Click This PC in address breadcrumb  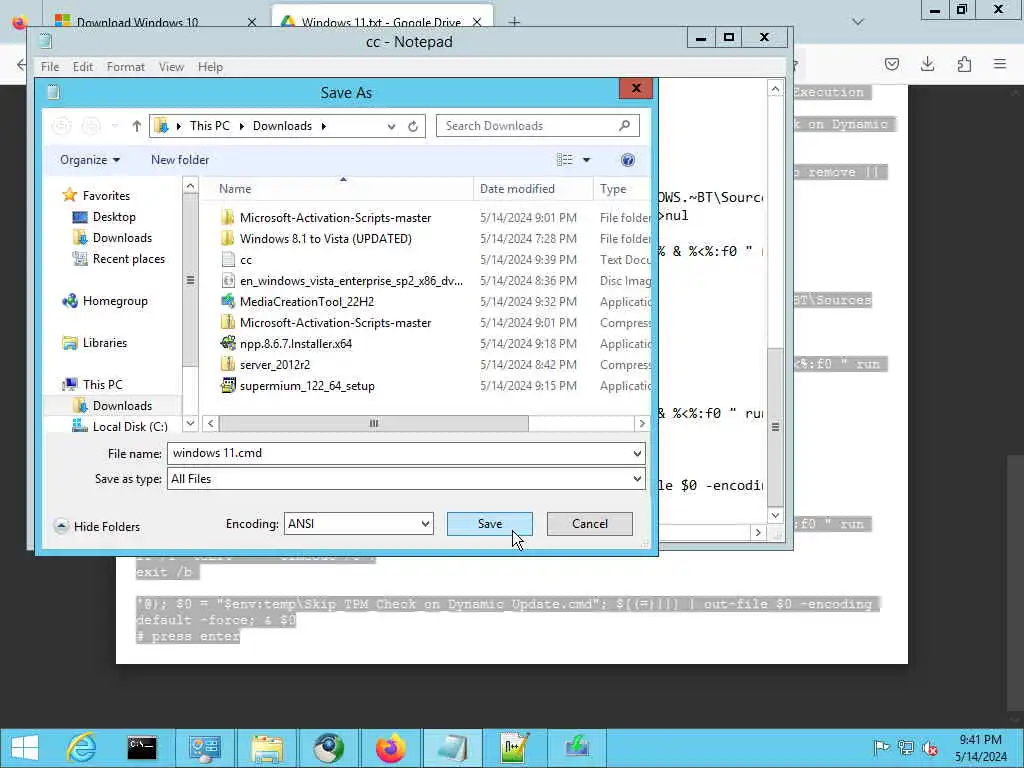210,126
